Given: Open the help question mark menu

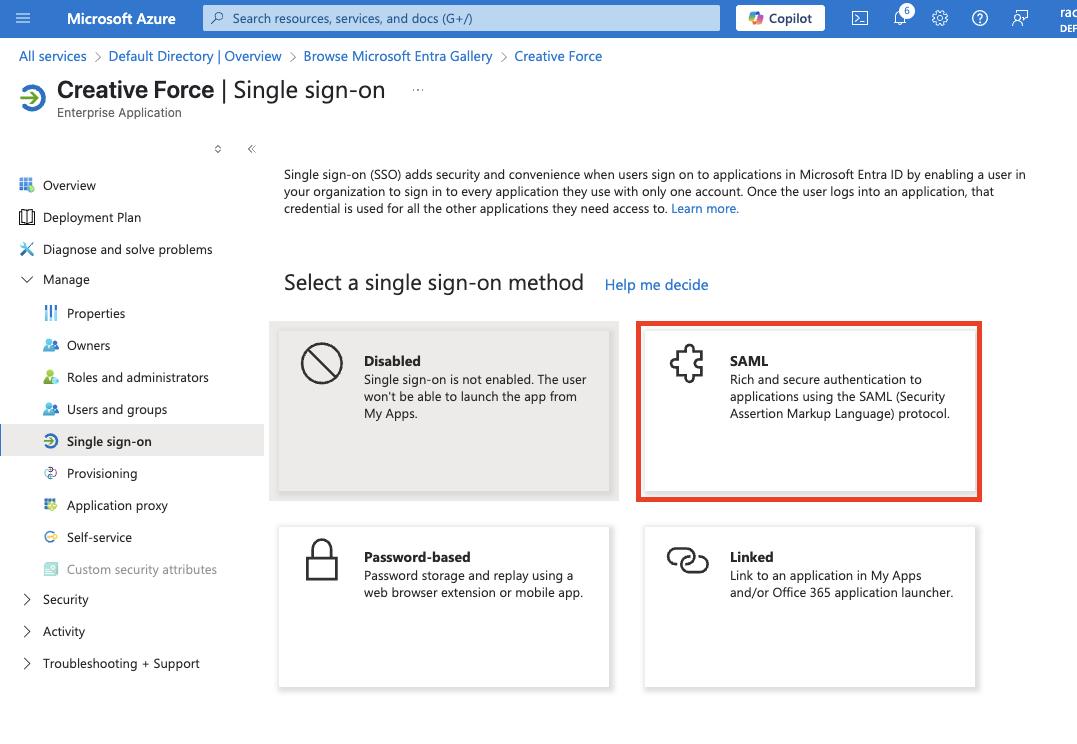Looking at the screenshot, I should [x=979, y=19].
